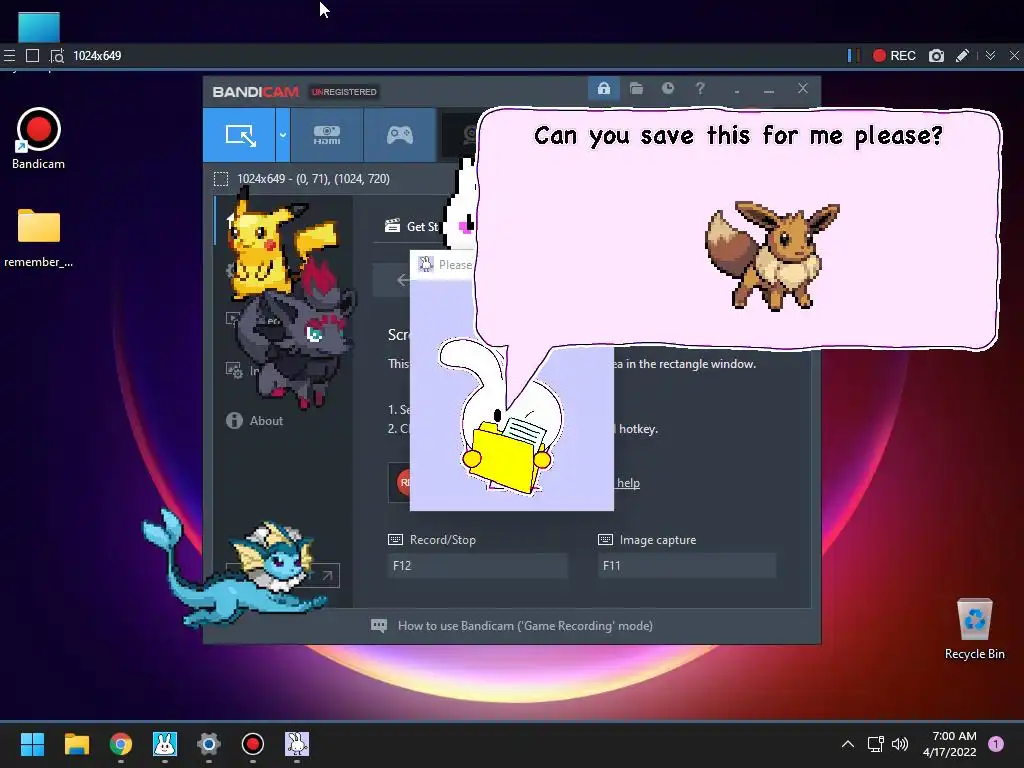Select the rectangle area icon on recording bar

click(32, 56)
